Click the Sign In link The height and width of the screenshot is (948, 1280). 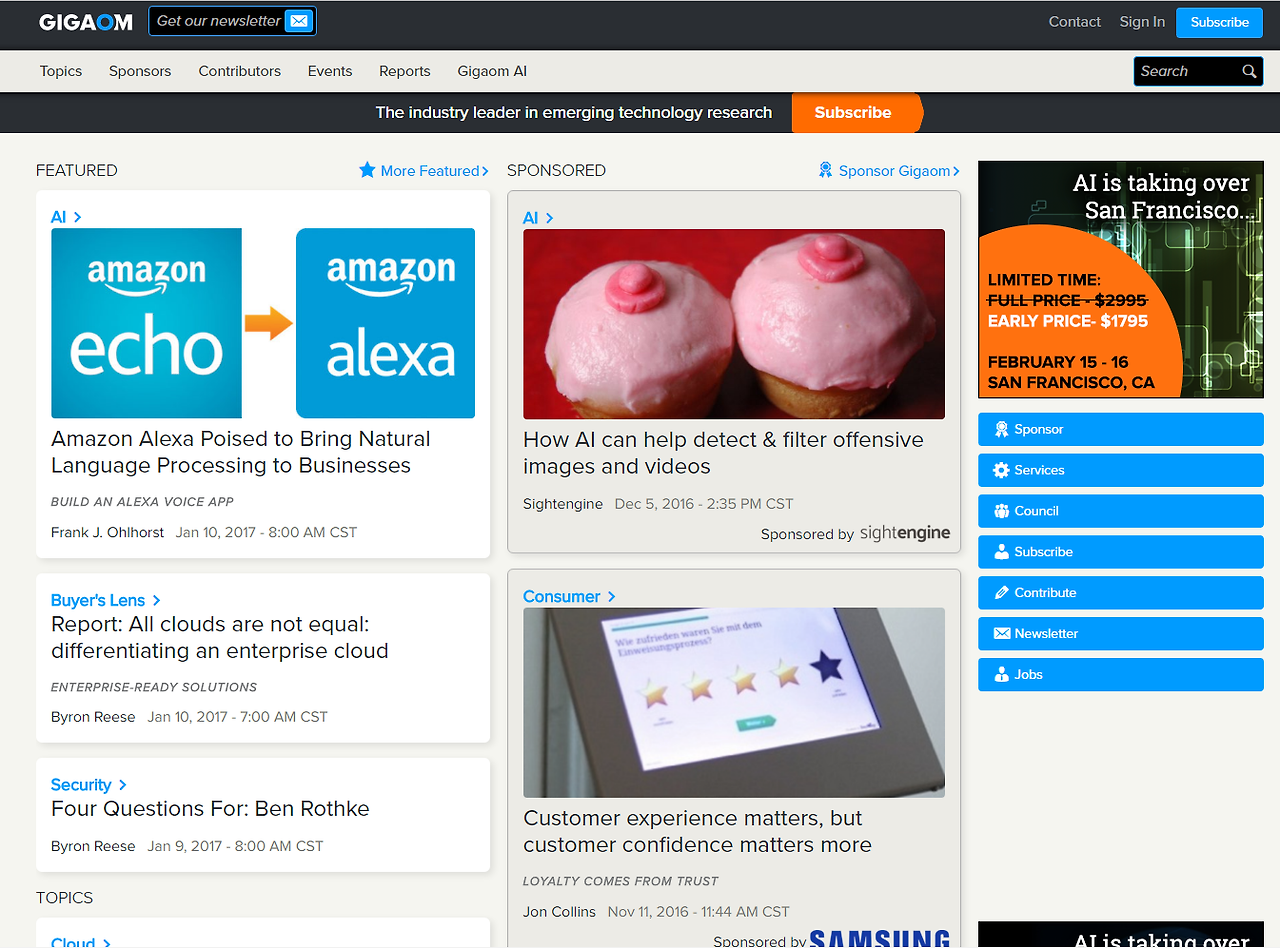point(1142,22)
